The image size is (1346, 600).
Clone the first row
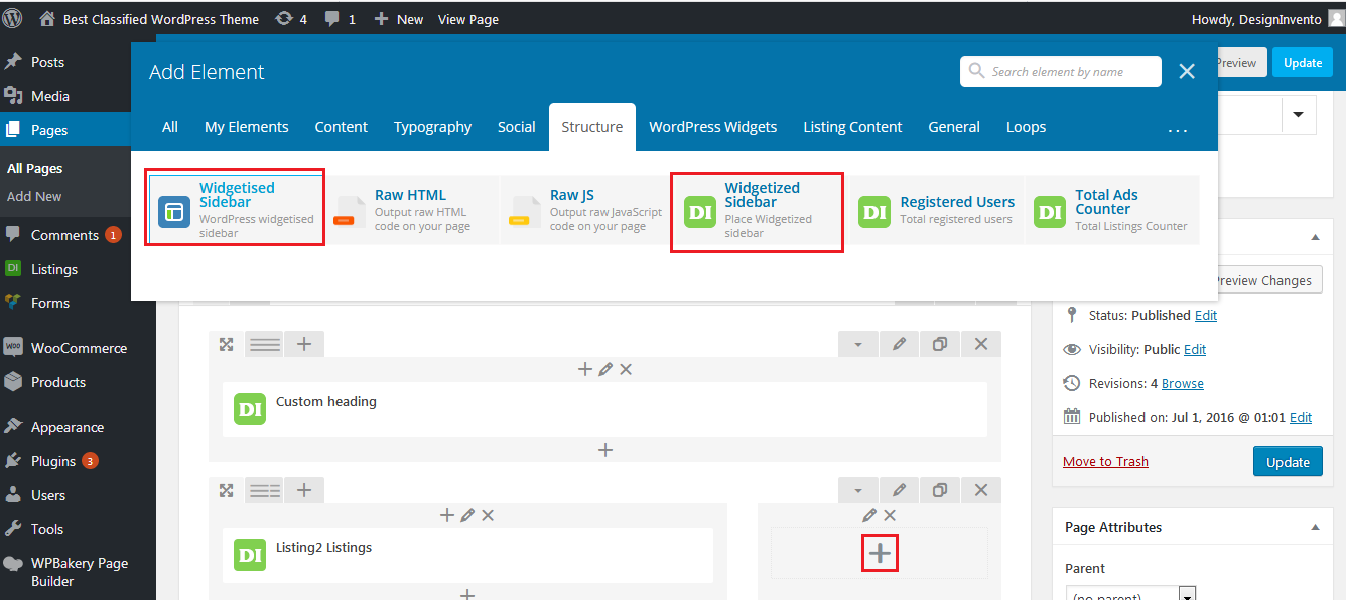(940, 344)
